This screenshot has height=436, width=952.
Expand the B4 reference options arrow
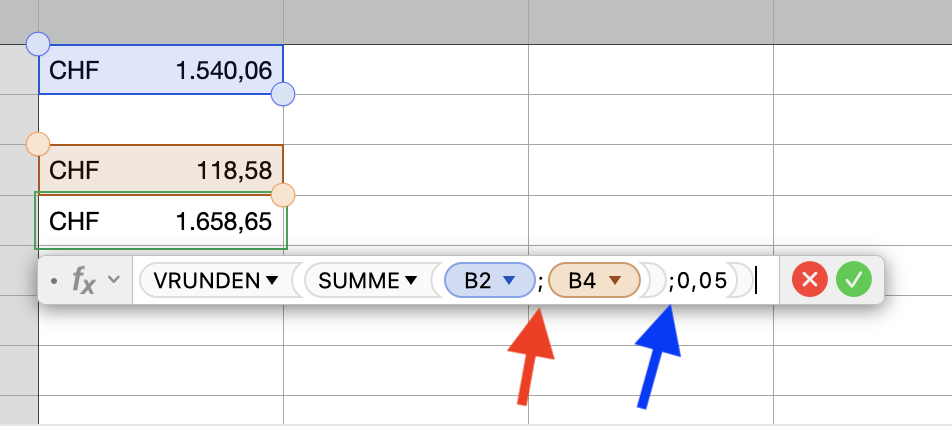coord(615,282)
